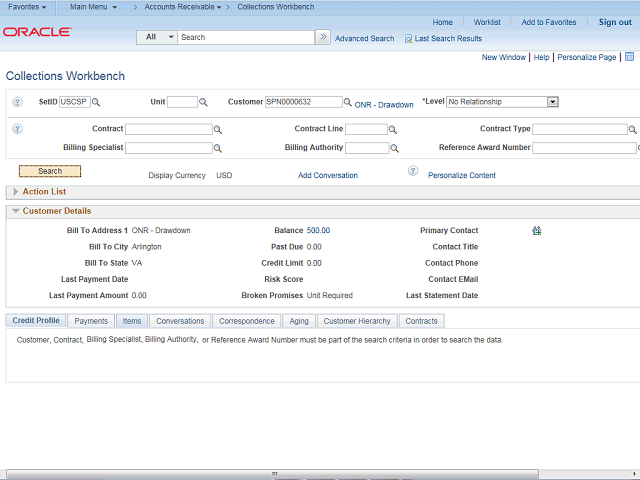
Task: Click the Contract field lookup icon
Action: tap(218, 130)
